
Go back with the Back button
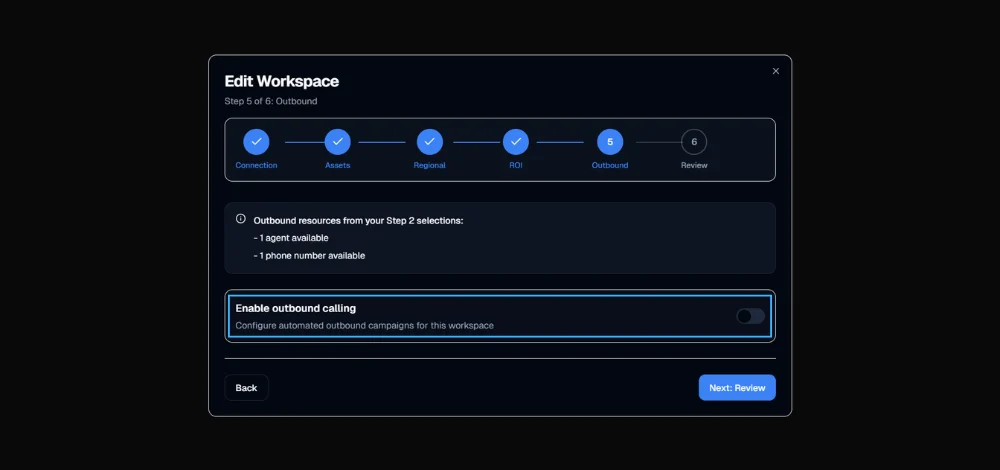coord(246,388)
